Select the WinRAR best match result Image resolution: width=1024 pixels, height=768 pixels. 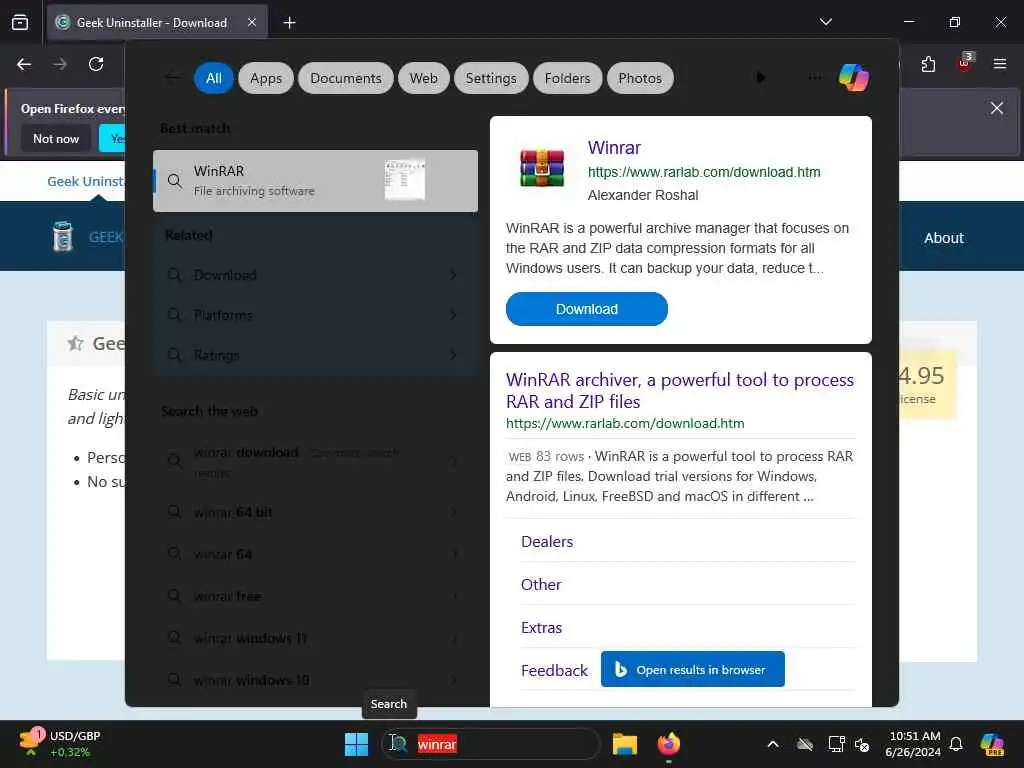click(315, 181)
